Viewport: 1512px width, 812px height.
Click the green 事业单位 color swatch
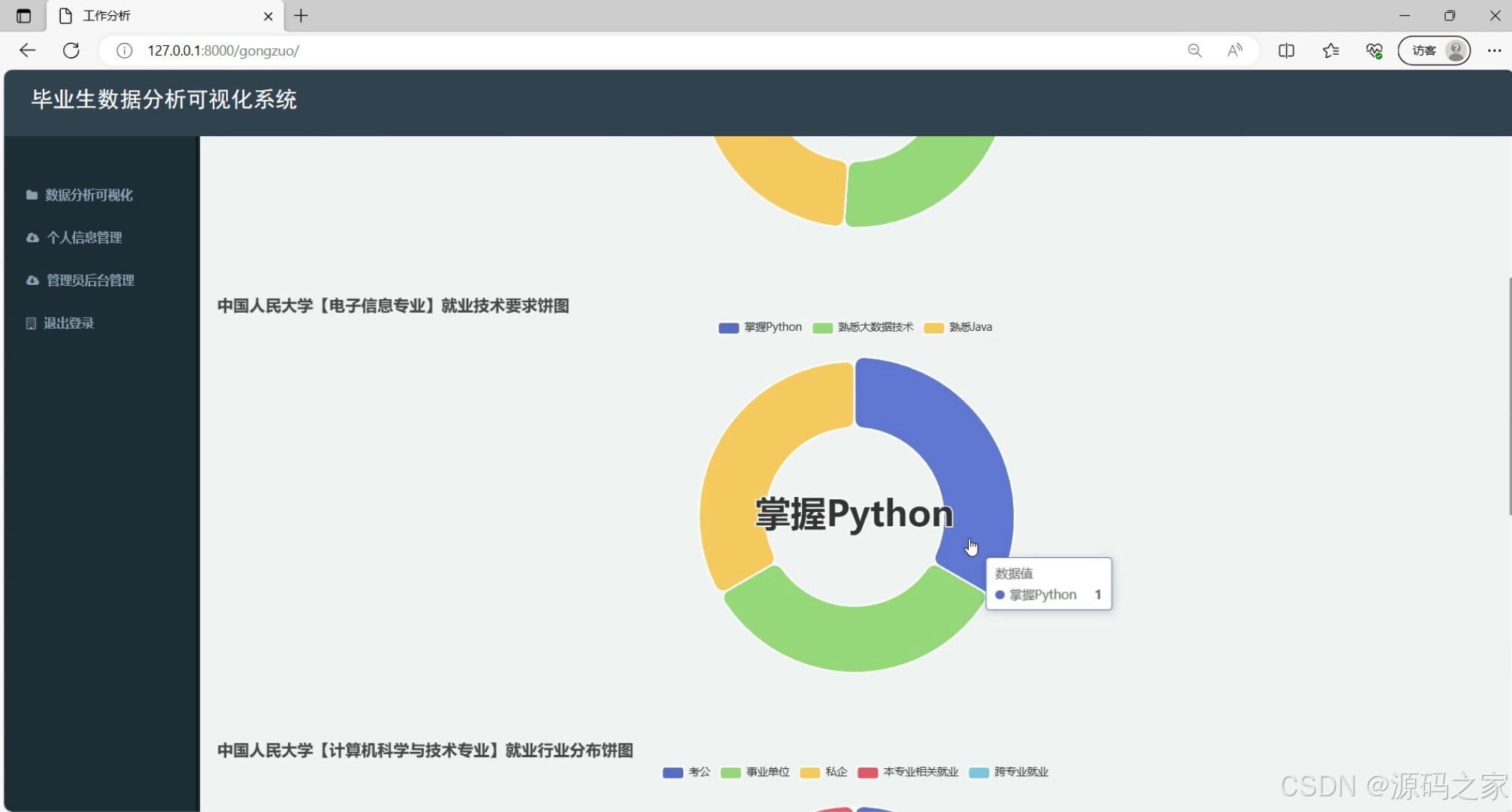(730, 772)
